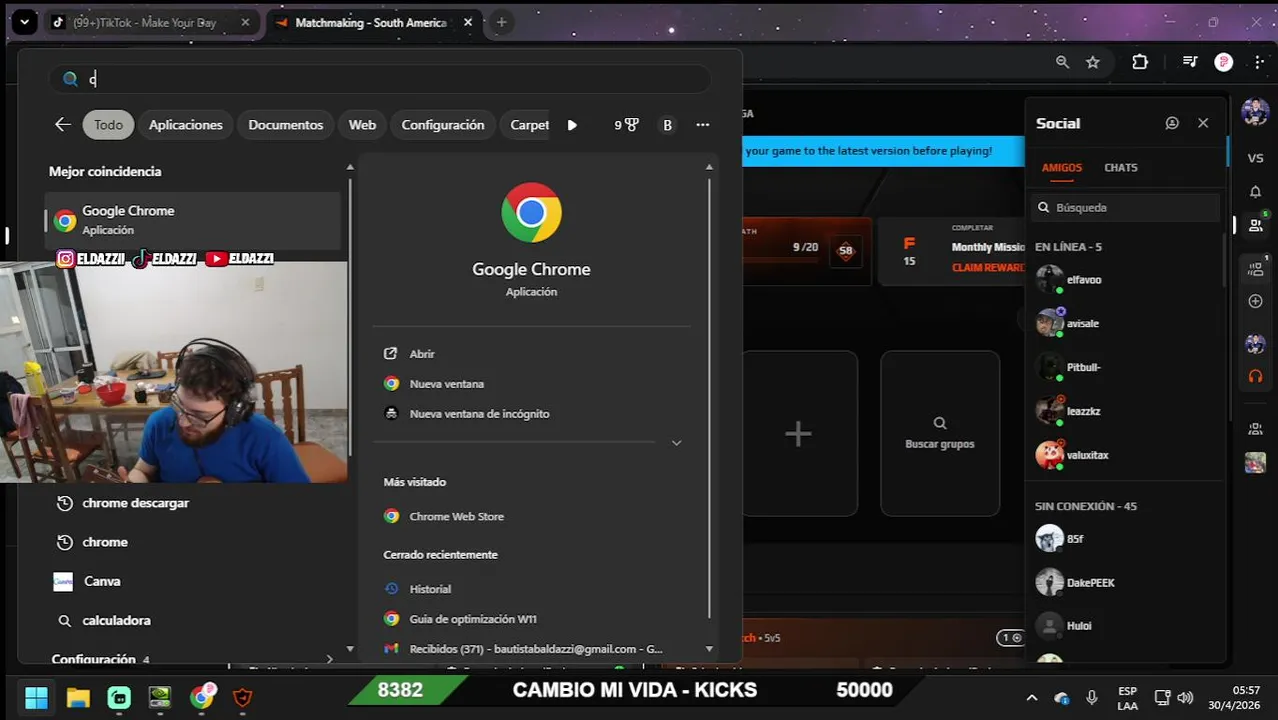Open the browser profile avatar
The width and height of the screenshot is (1278, 720).
pos(1223,62)
